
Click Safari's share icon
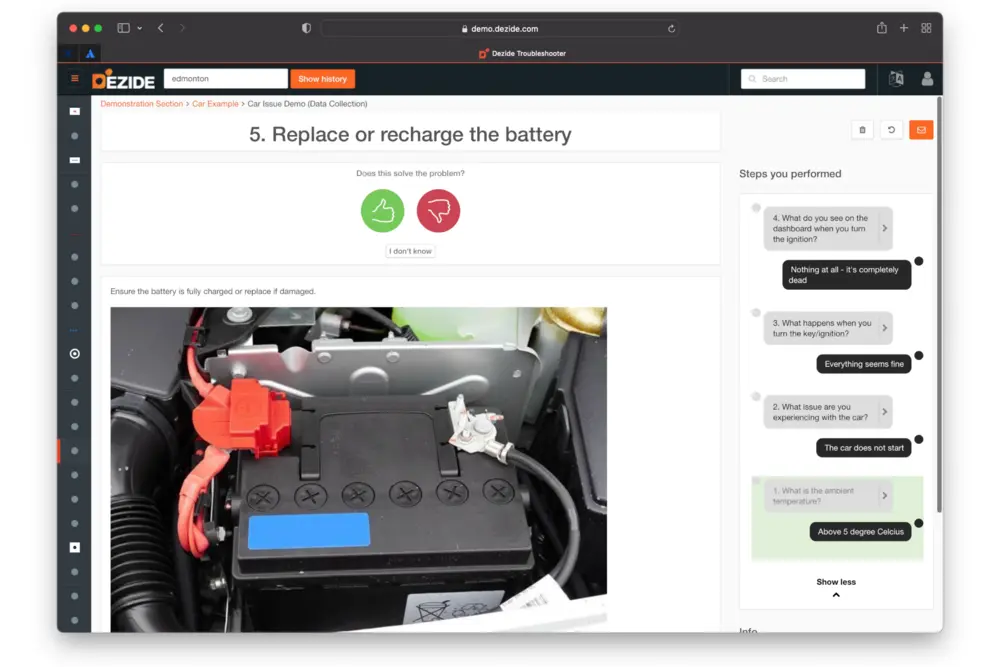(881, 28)
